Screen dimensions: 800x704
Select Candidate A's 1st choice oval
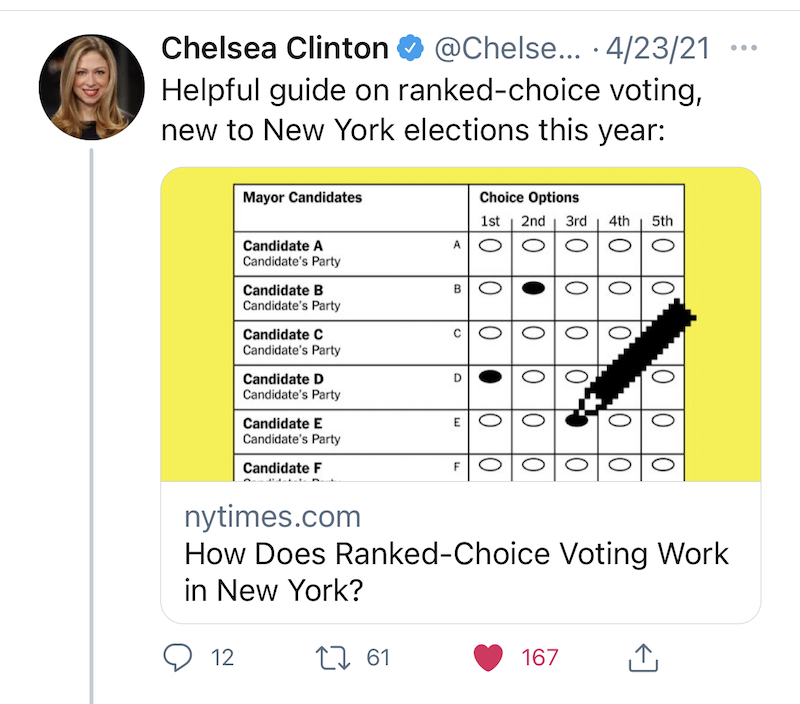tap(490, 244)
